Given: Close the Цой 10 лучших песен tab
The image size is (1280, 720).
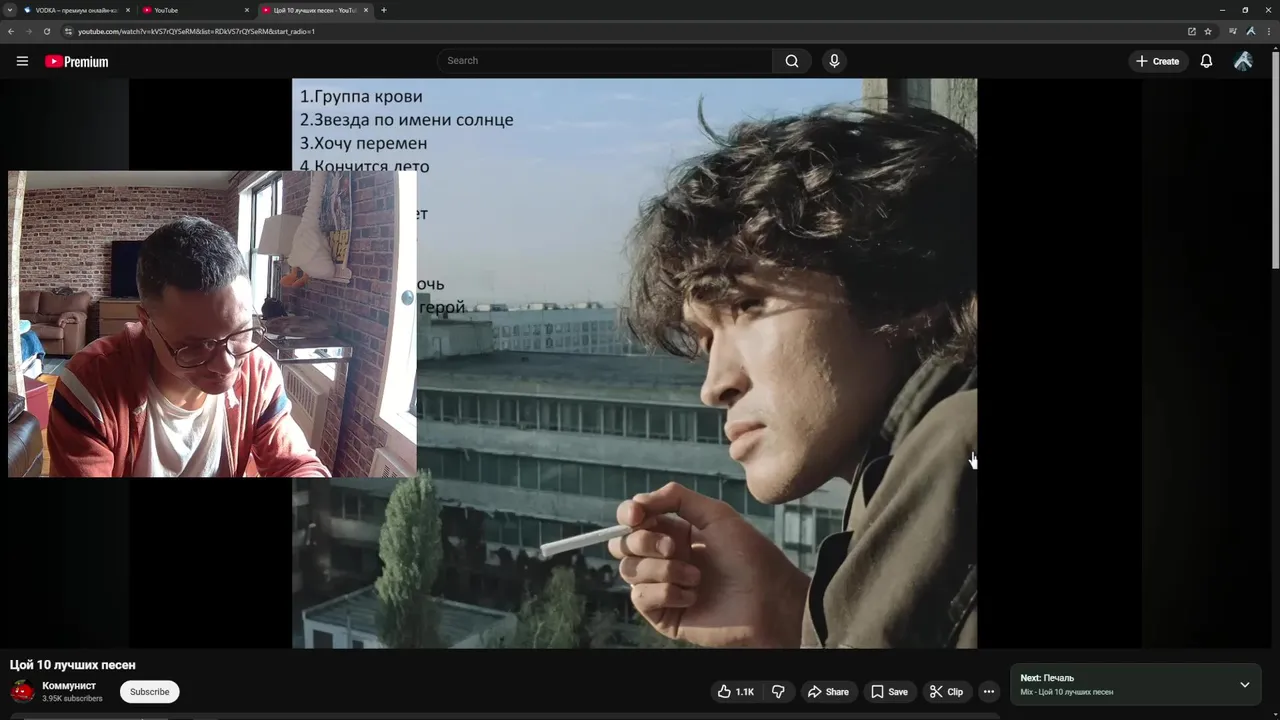Looking at the screenshot, I should [366, 10].
